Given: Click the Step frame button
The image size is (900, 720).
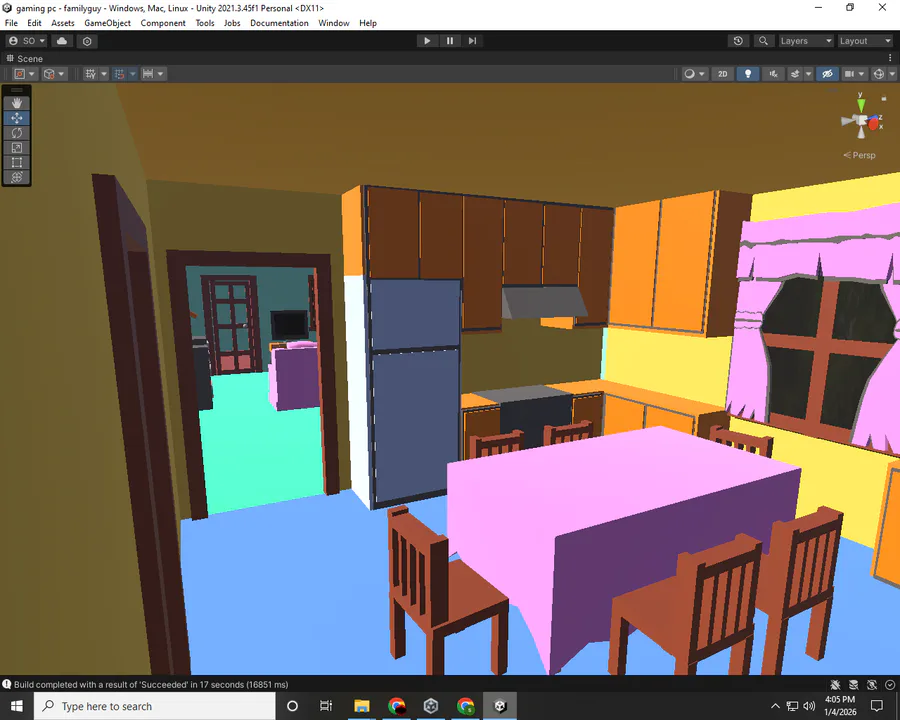Looking at the screenshot, I should [x=472, y=41].
